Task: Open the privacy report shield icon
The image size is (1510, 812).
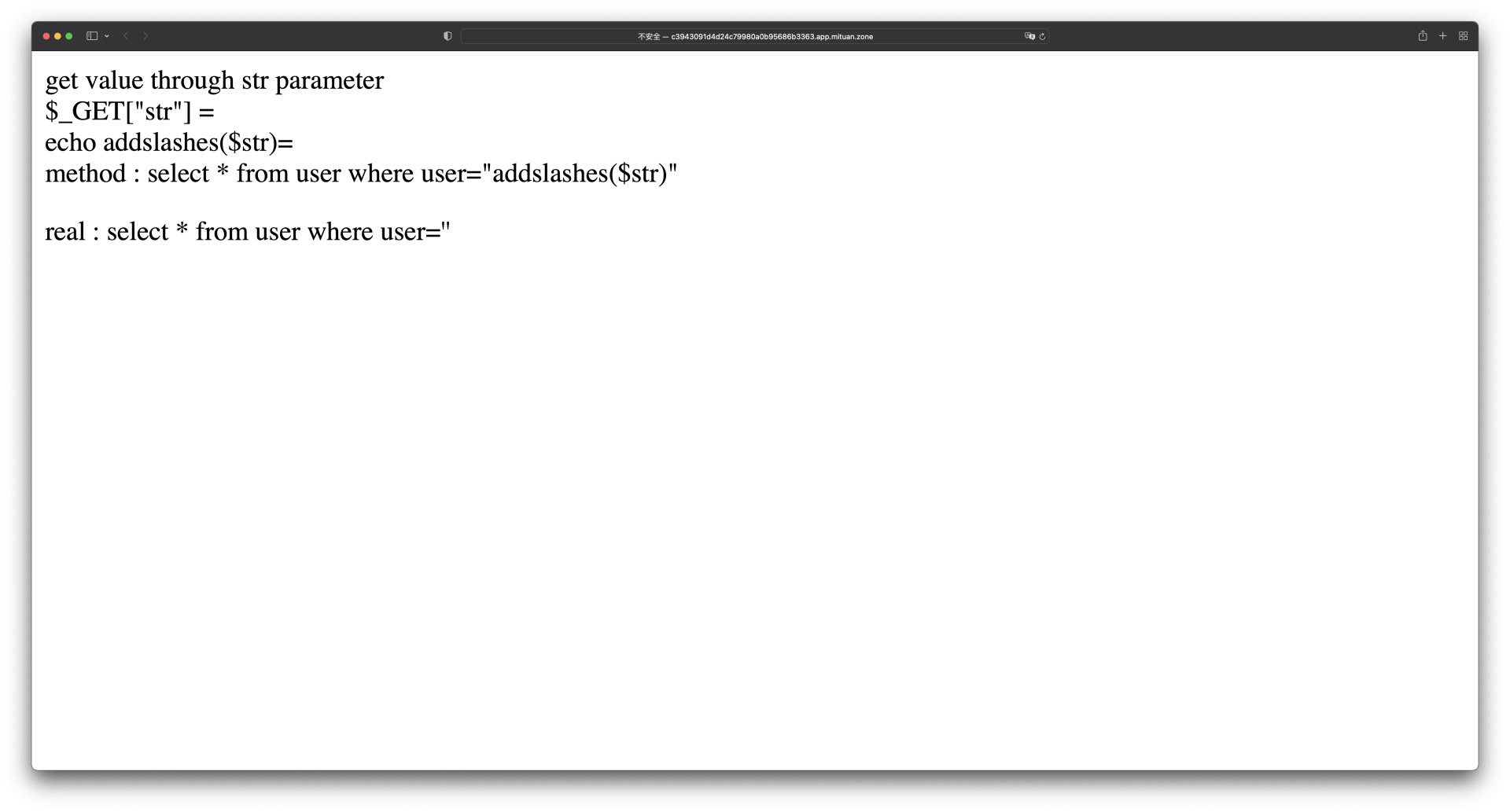Action: [x=447, y=36]
